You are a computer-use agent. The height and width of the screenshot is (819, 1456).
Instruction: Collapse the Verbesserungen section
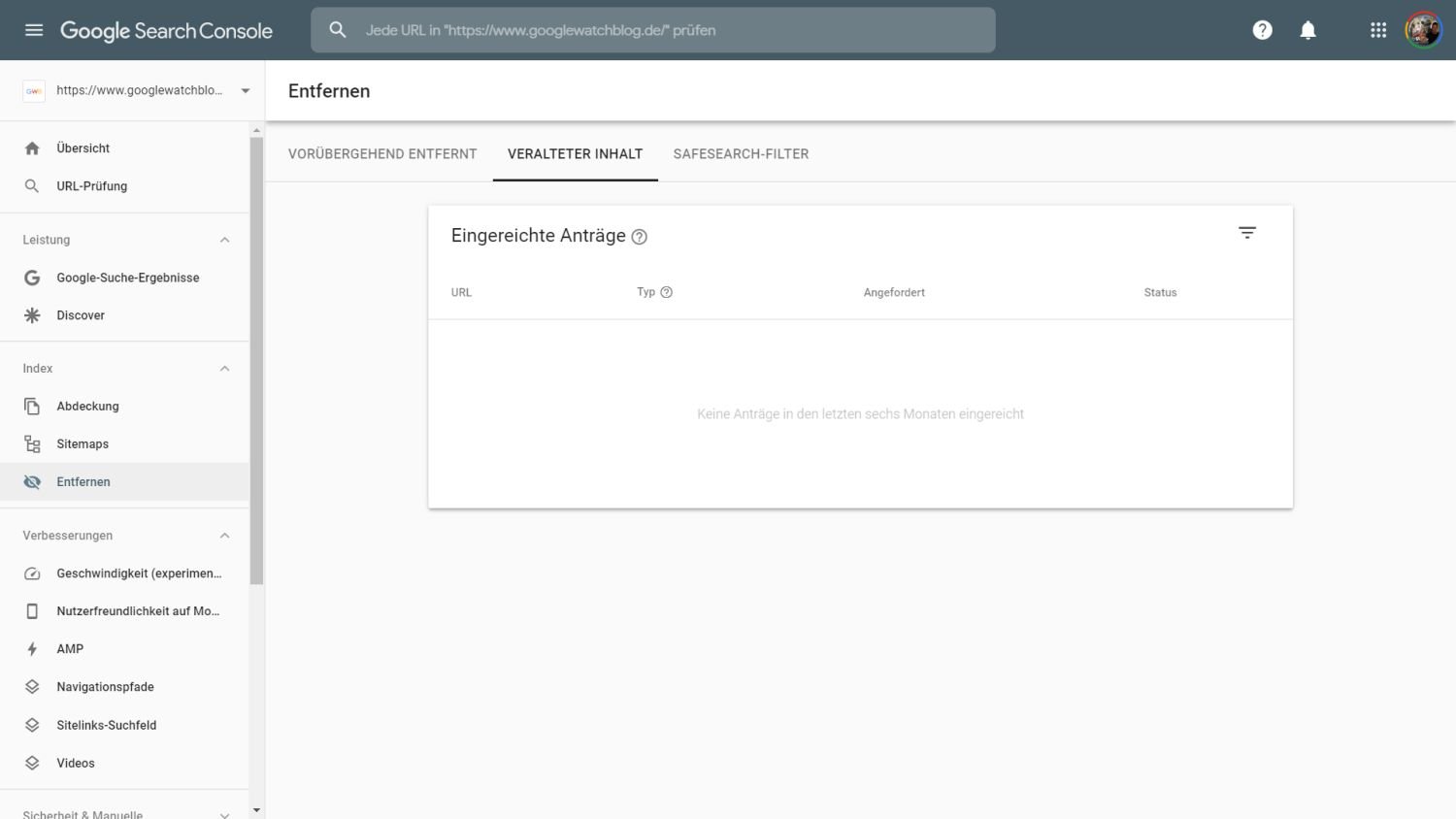(224, 536)
